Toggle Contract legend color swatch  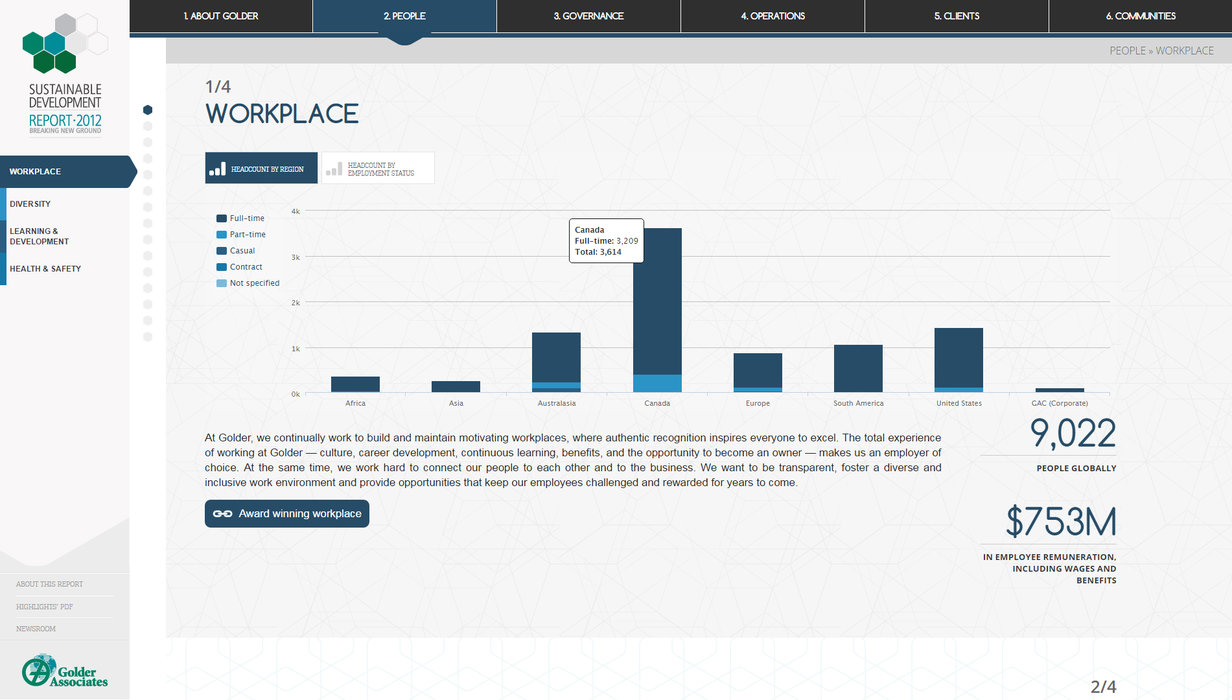(221, 267)
